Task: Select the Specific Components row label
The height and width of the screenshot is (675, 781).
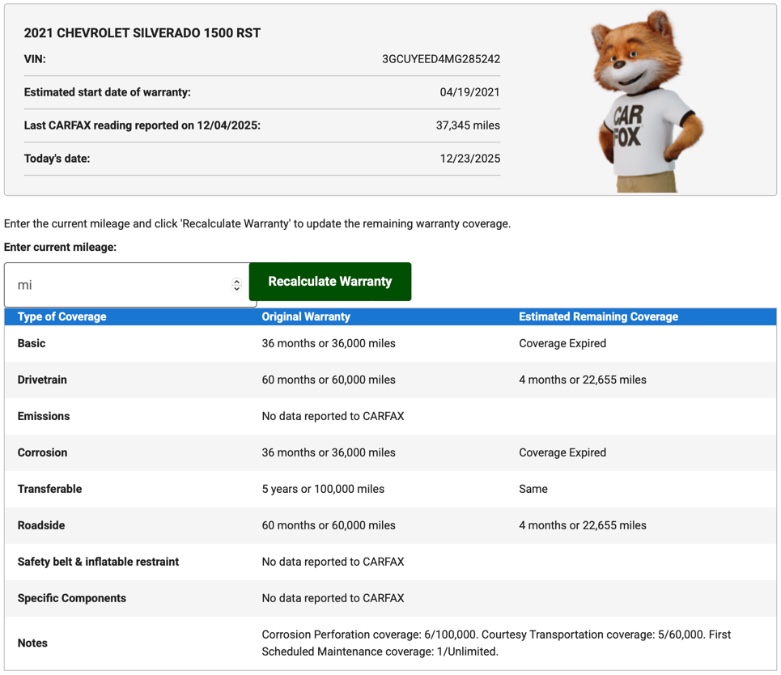Action: (x=72, y=598)
